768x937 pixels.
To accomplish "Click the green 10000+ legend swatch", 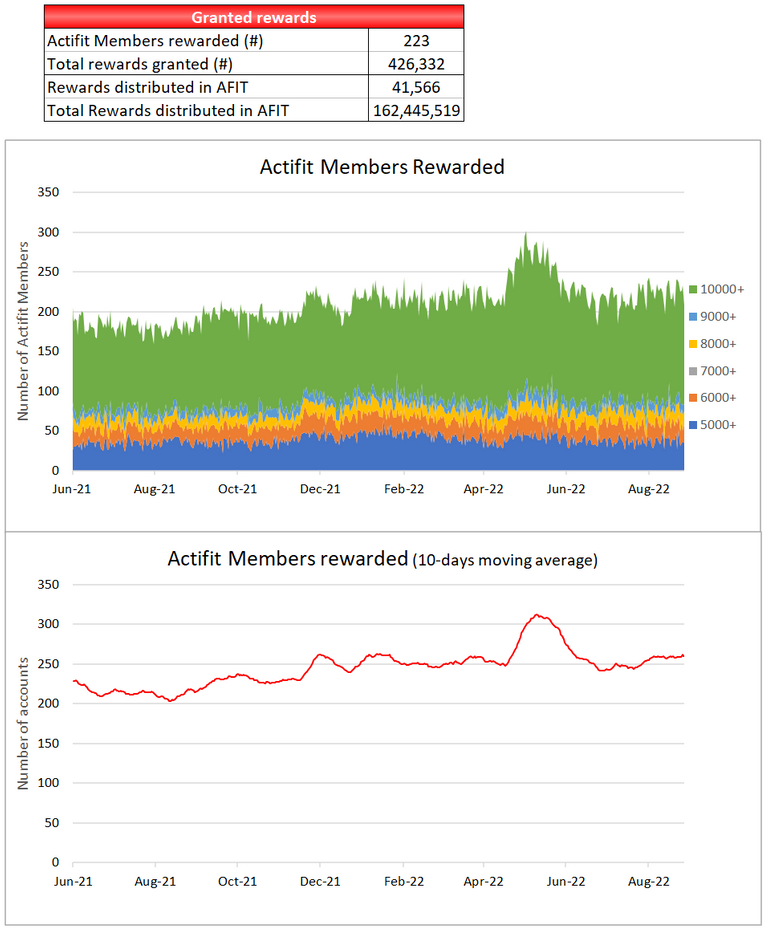I will [x=693, y=289].
